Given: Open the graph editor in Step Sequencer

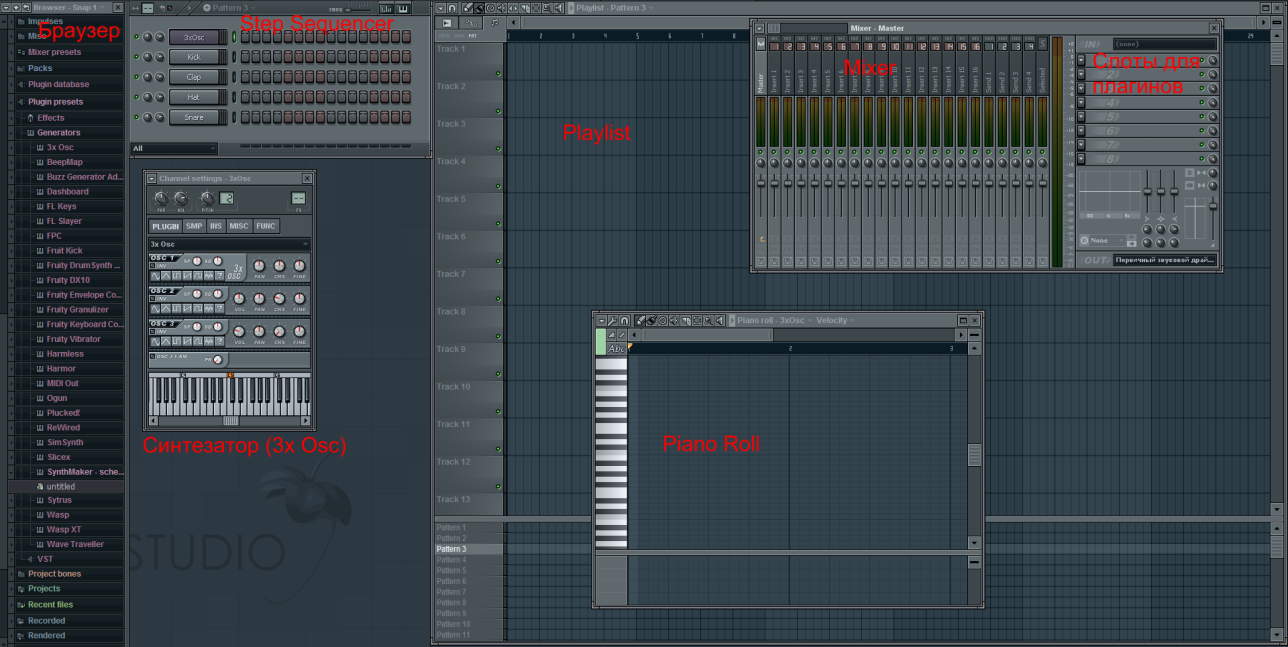Looking at the screenshot, I should coord(386,9).
